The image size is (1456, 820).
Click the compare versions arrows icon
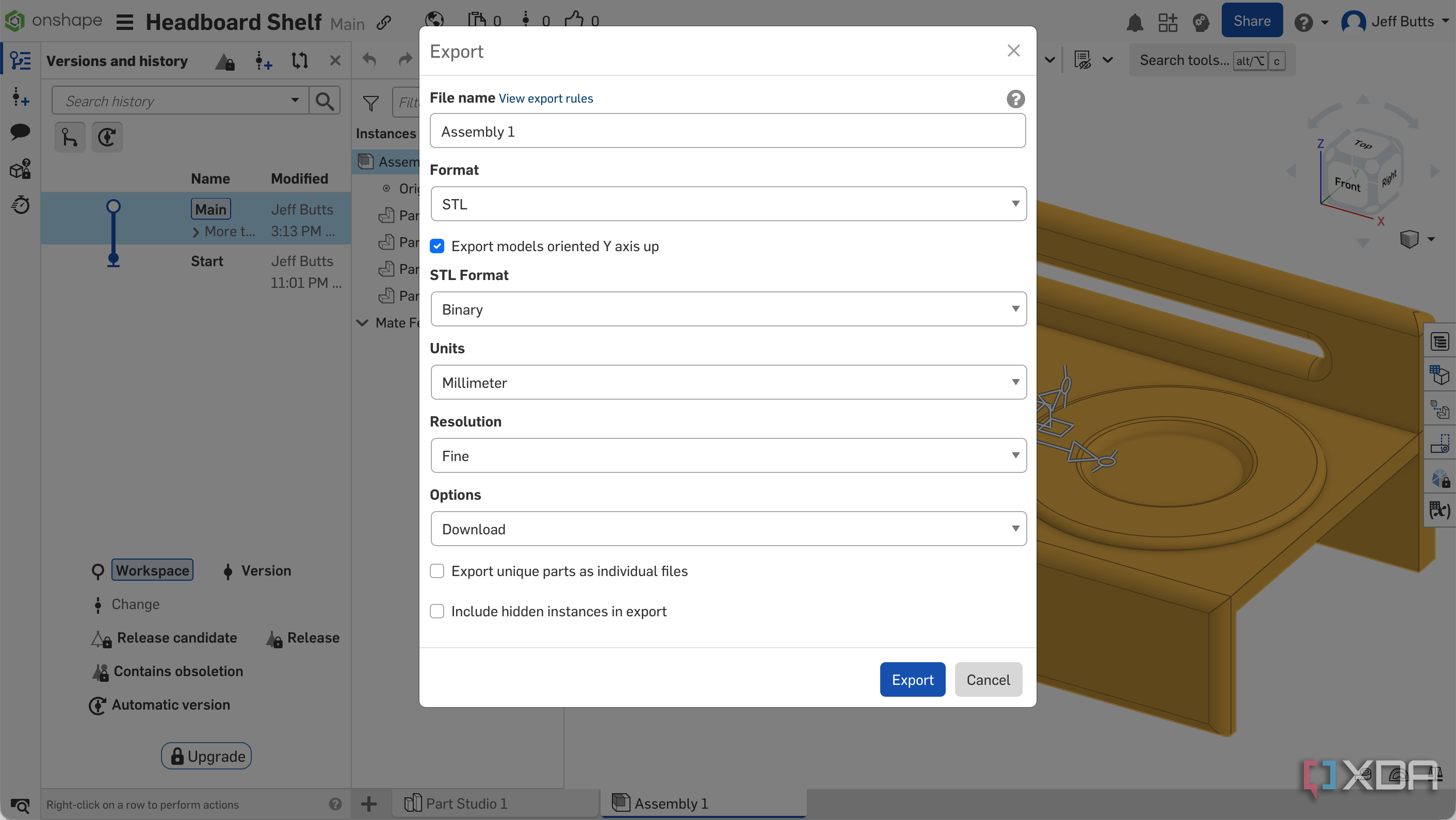[x=300, y=60]
